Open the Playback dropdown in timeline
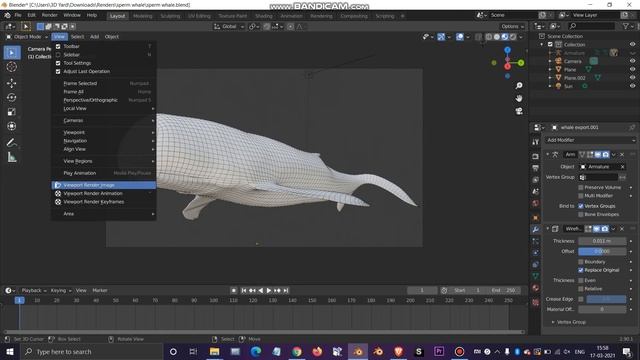Screen dimensions: 640x360 33,290
